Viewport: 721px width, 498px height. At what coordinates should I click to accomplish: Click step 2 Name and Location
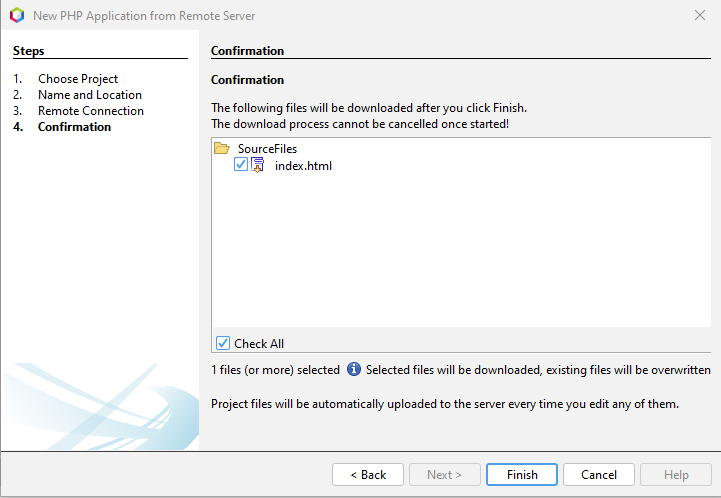[90, 95]
